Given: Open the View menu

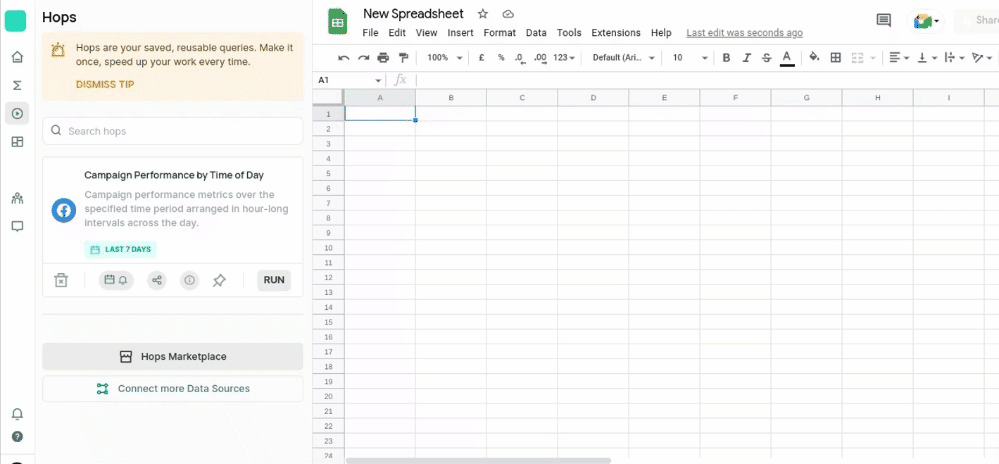Looking at the screenshot, I should 426,33.
